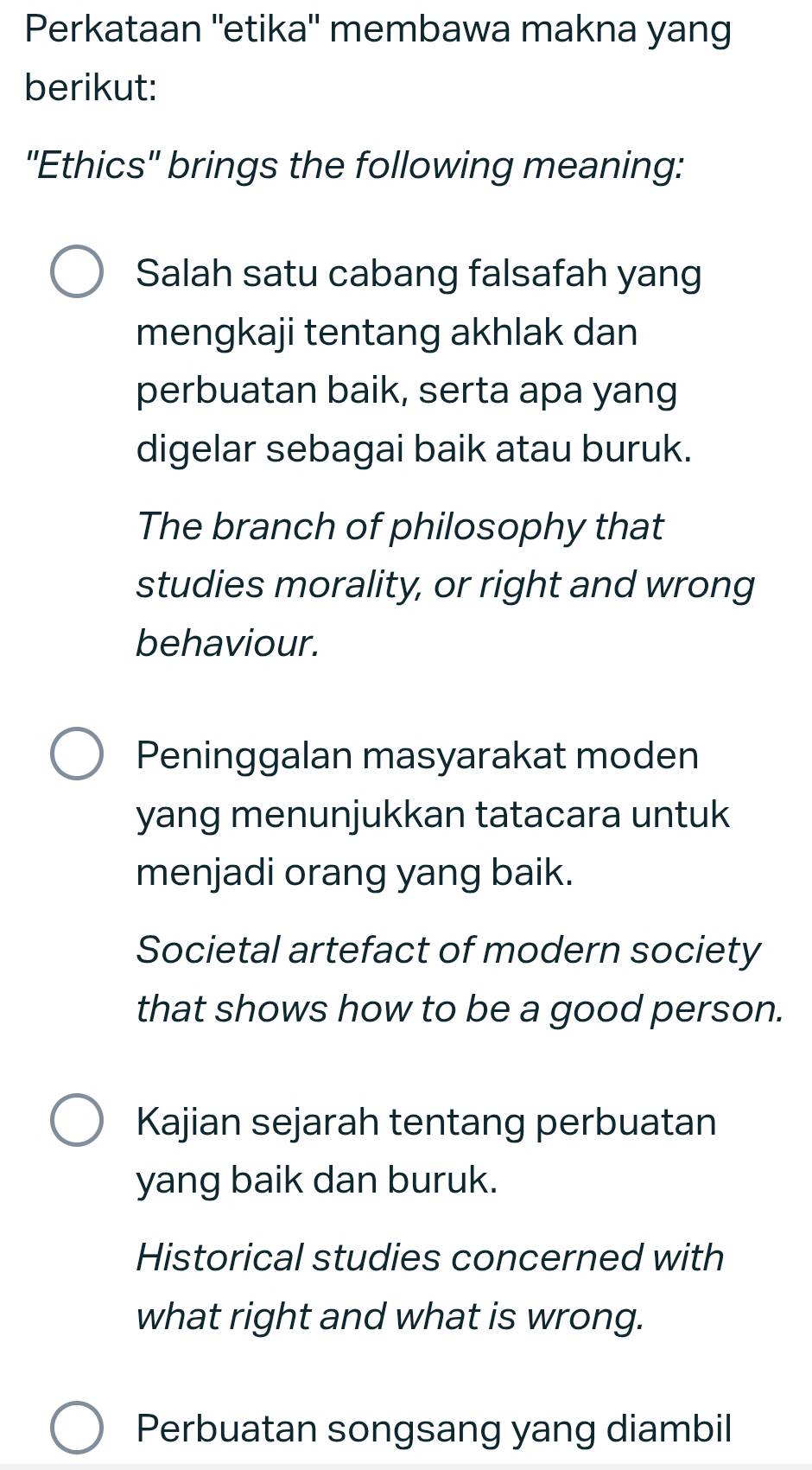Click the label text "Perbuatan songsang yang diambil"
The image size is (812, 1470).
[x=434, y=1429]
